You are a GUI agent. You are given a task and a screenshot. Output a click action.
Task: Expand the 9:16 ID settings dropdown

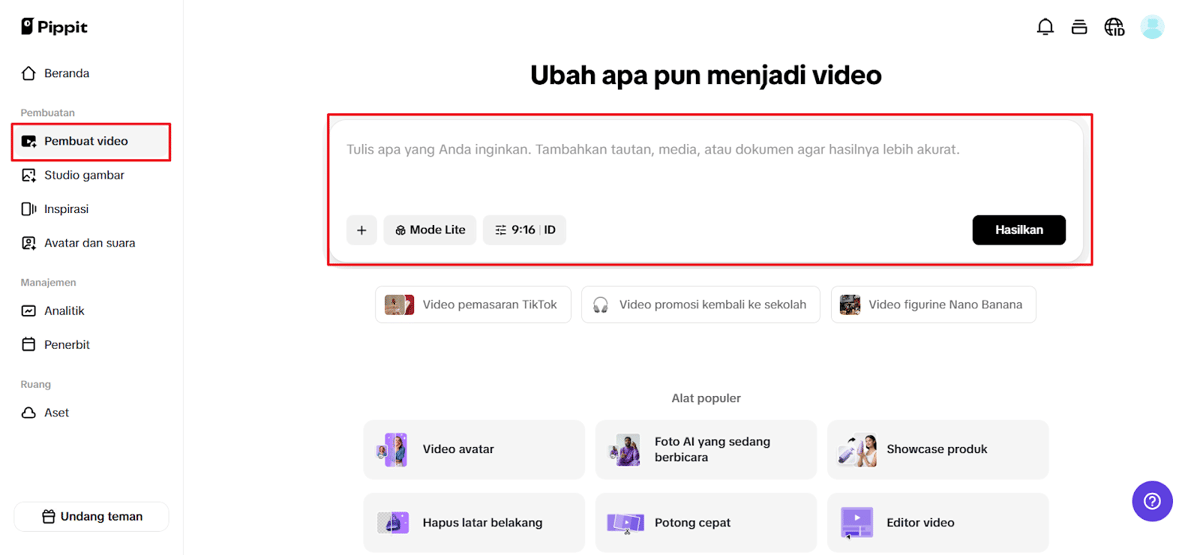525,230
